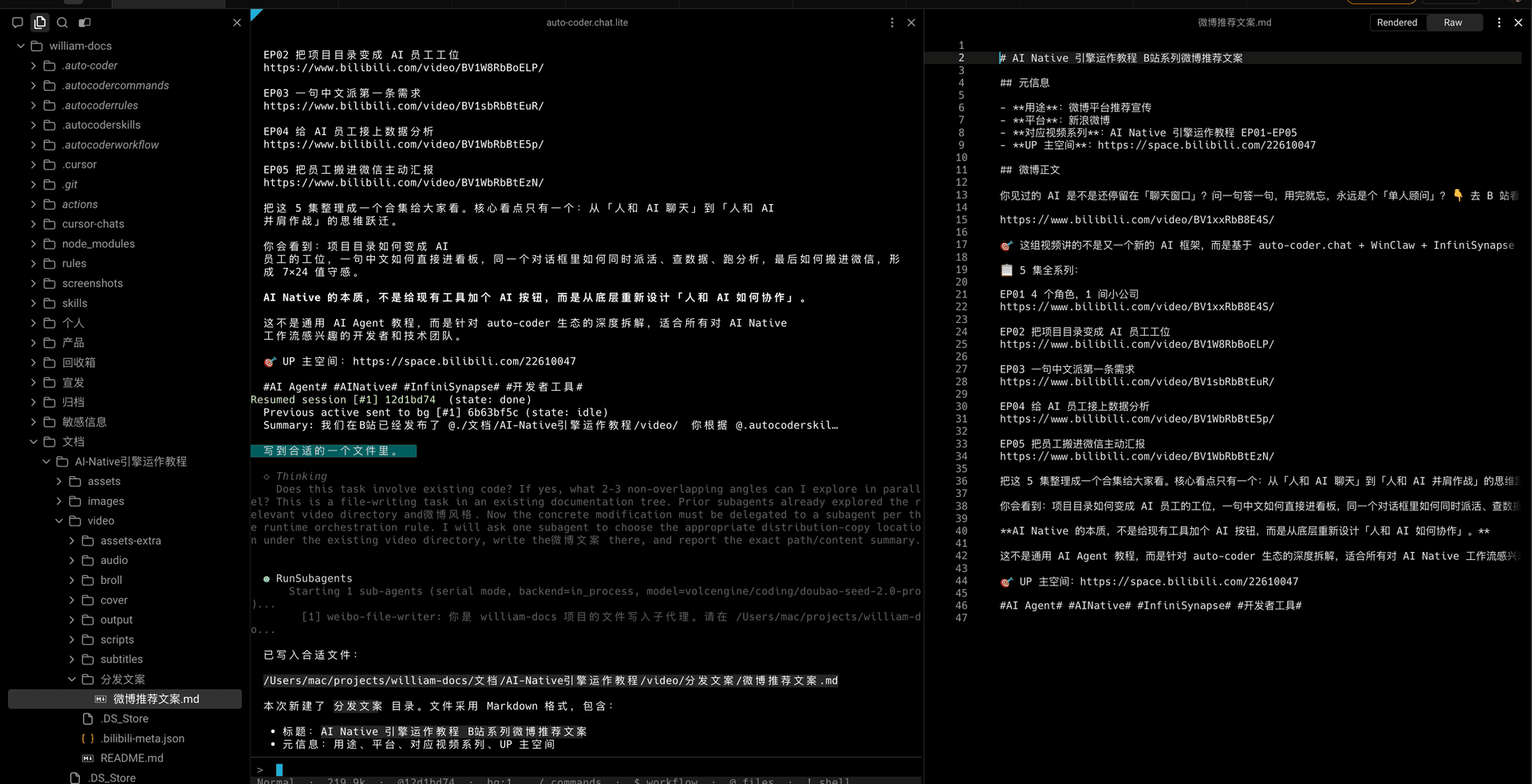Open UP 主空间 space.bilibili.com link in chat
Screen dimensions: 1532x784
[464, 361]
